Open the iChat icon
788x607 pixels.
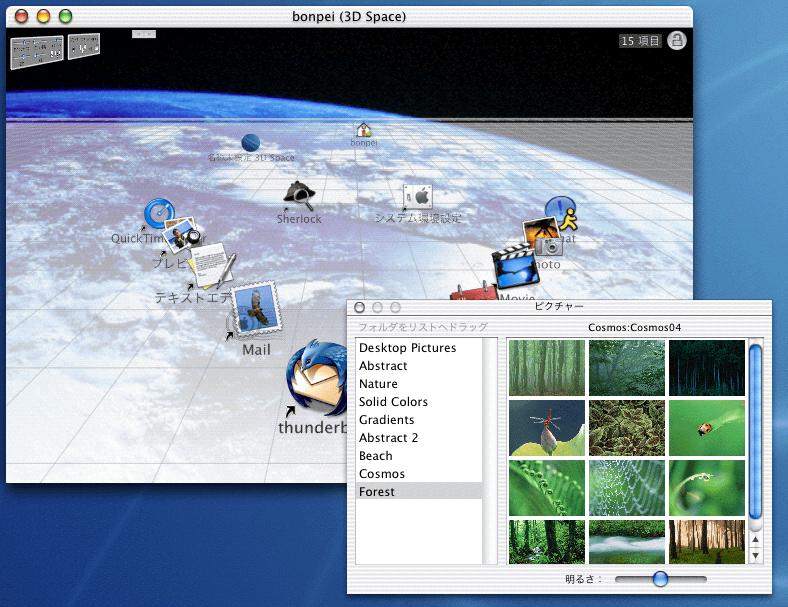(562, 213)
